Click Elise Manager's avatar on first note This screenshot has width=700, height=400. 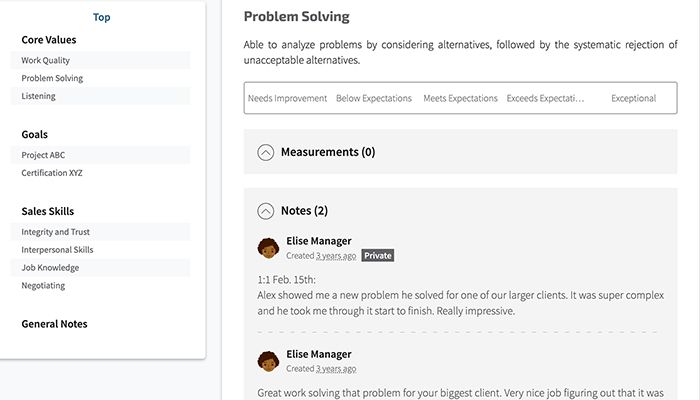pos(268,248)
